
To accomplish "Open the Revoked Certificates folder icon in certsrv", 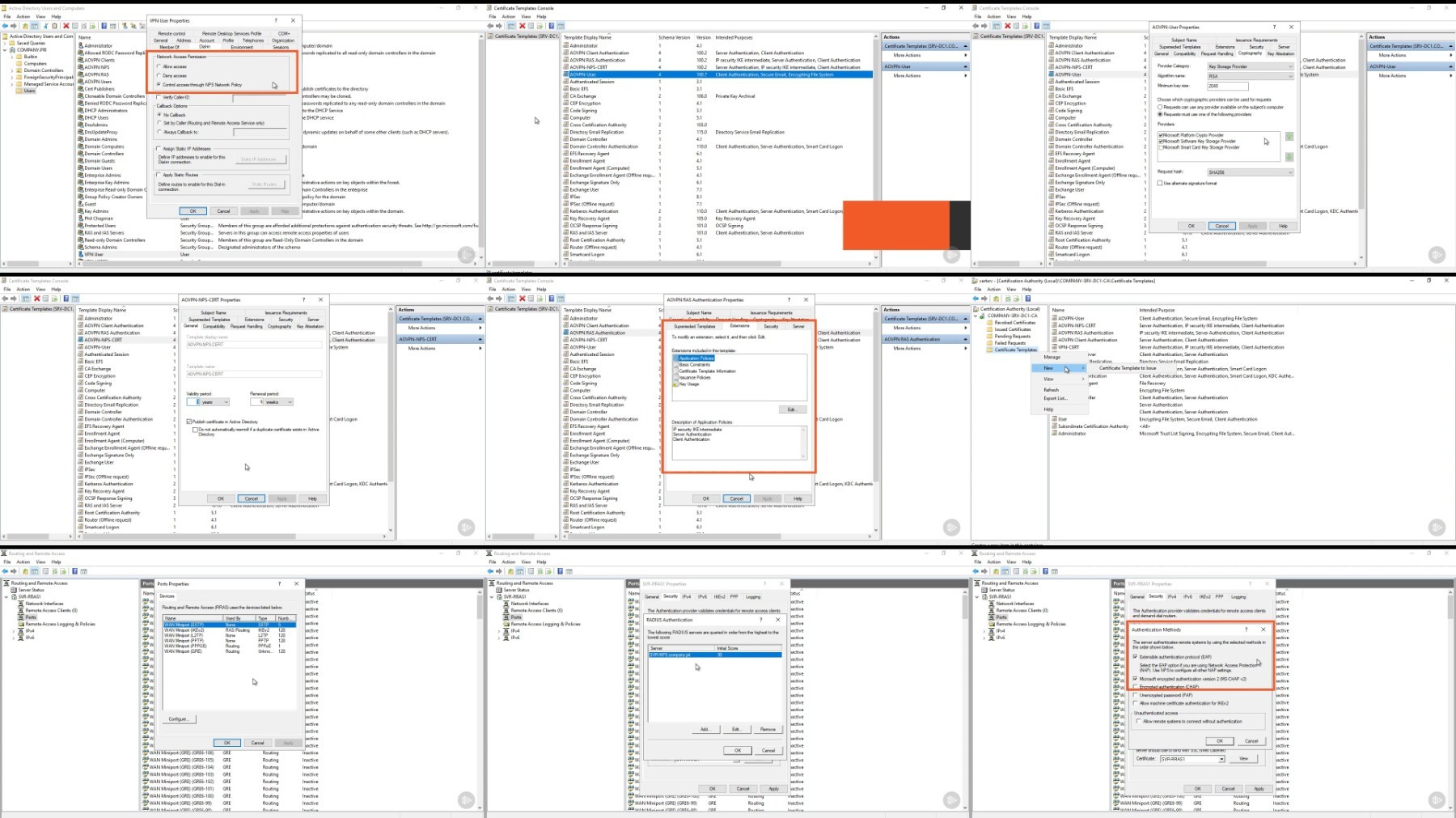I will pos(991,322).
